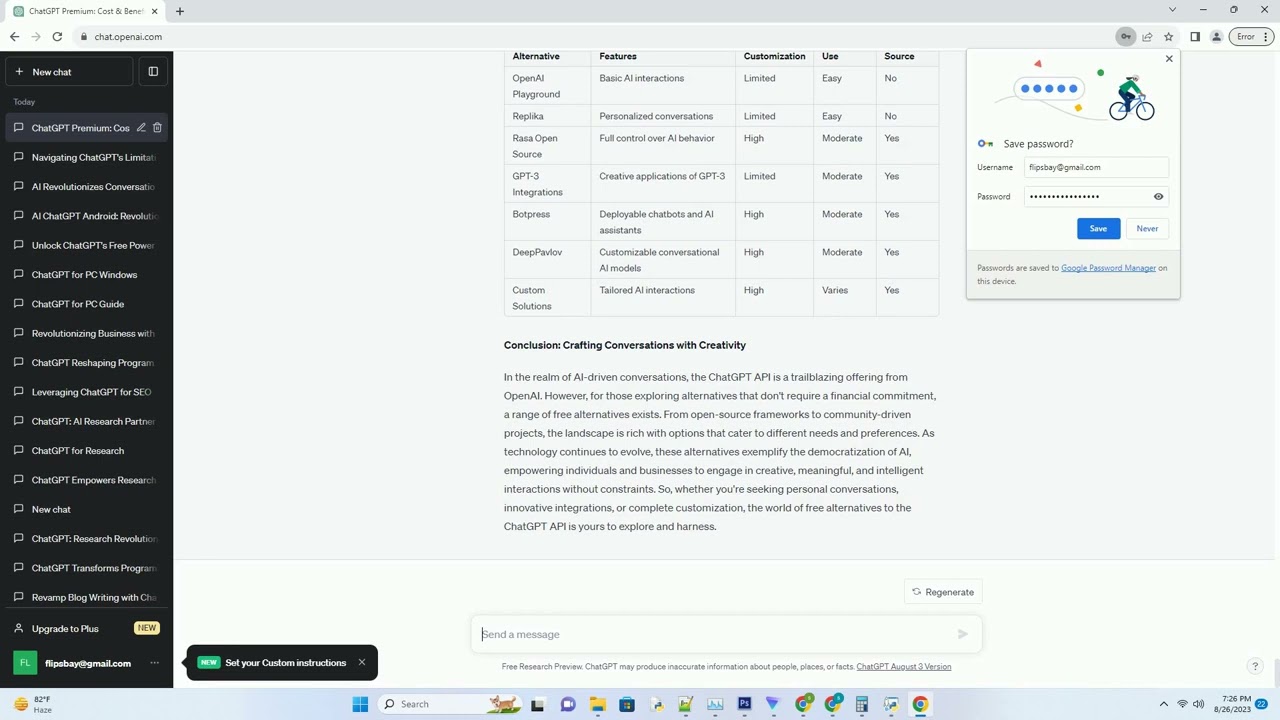Open the AI Revolutionizes Conversation chat
Viewport: 1280px width, 720px height.
[86, 187]
